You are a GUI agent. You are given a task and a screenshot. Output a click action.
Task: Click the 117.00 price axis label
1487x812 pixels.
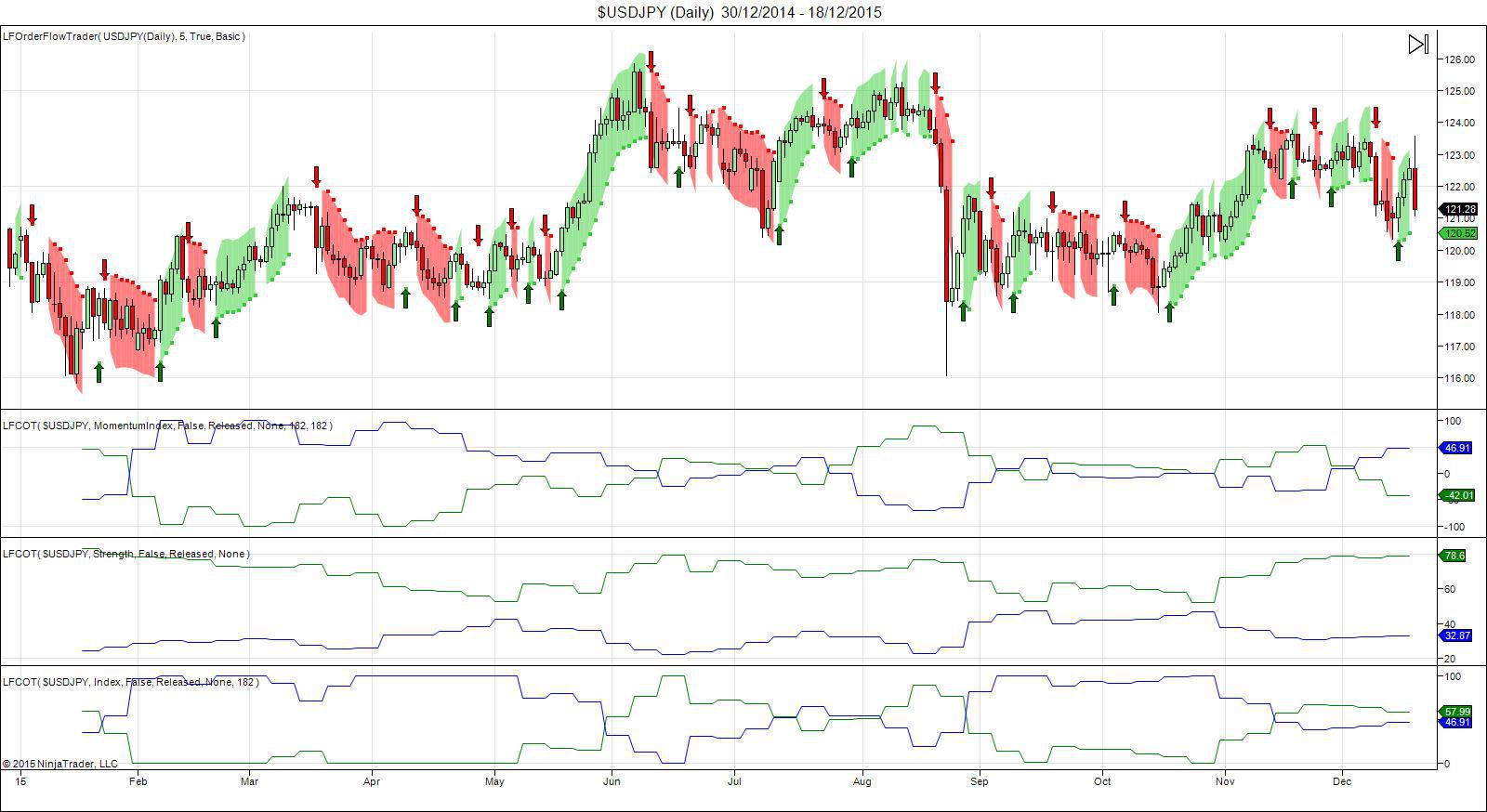(x=1460, y=347)
